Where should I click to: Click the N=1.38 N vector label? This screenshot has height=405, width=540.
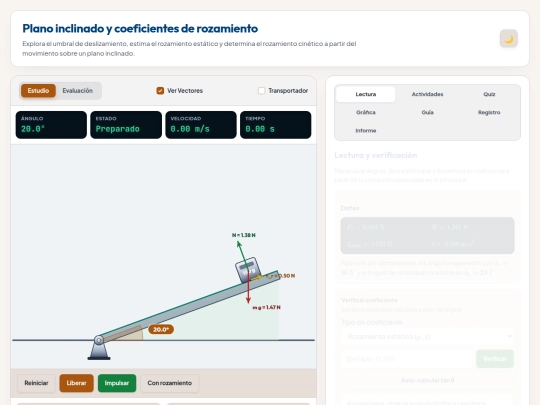pyautogui.click(x=243, y=235)
